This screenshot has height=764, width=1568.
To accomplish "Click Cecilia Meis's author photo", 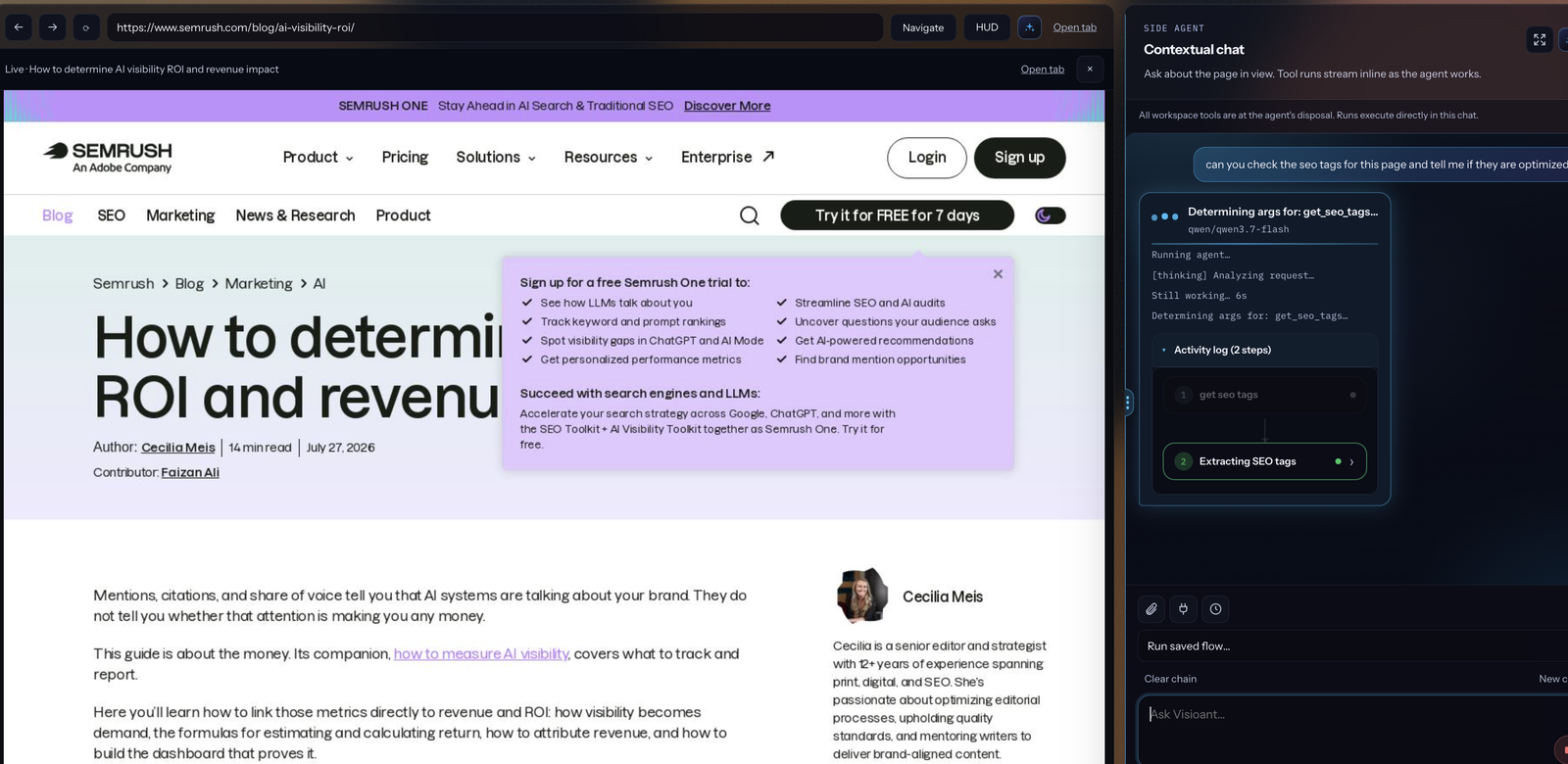I will pos(861,596).
